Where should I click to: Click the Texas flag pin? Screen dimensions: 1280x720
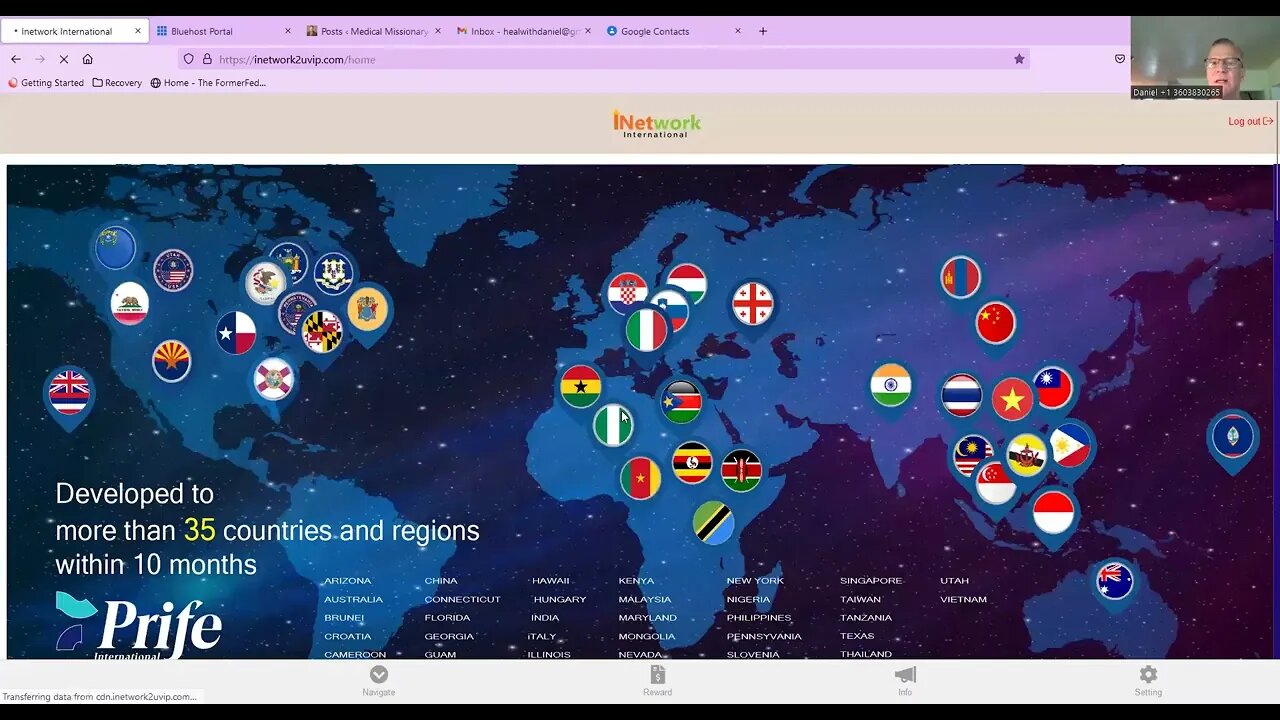click(x=236, y=333)
